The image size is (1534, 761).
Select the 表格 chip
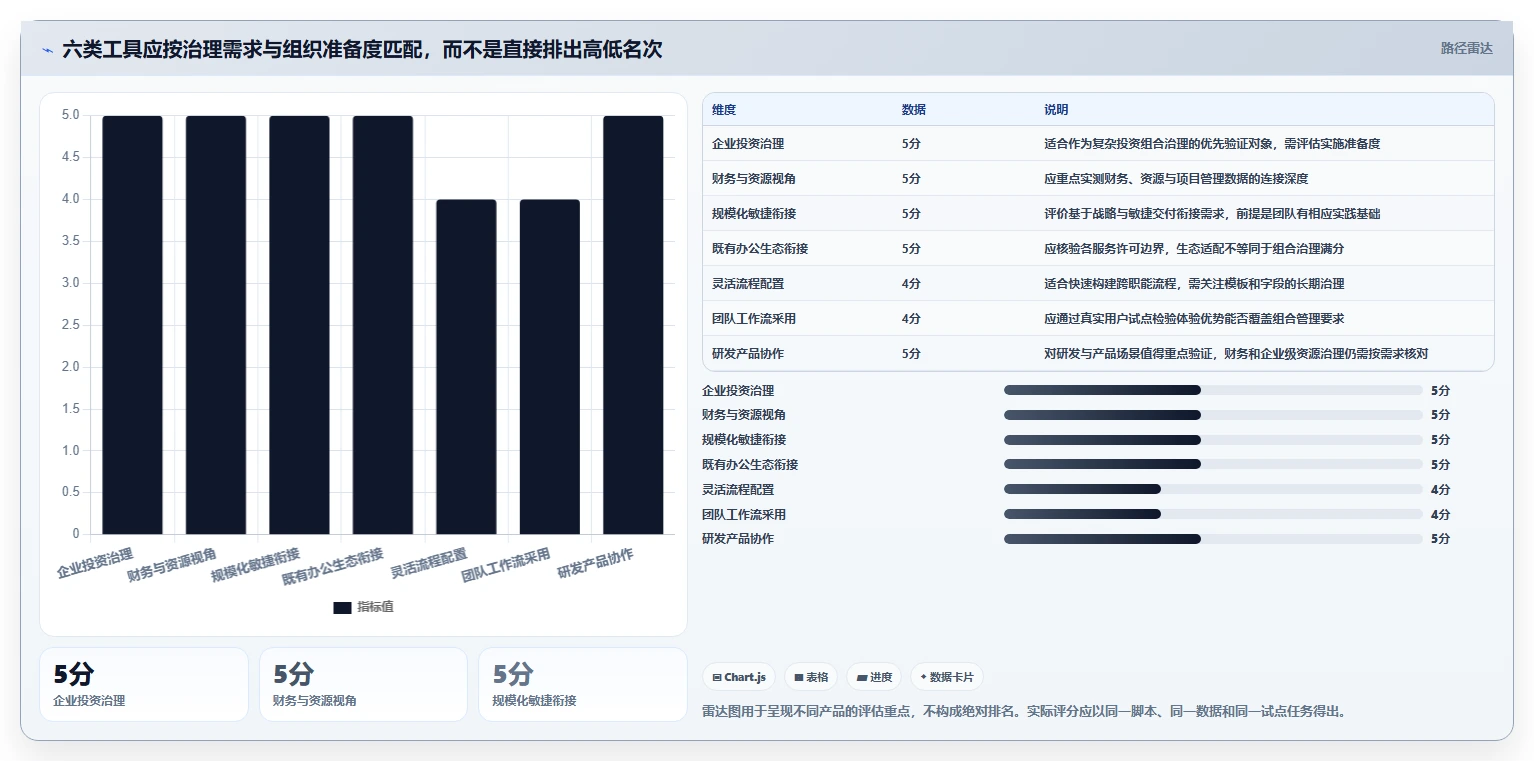point(811,677)
